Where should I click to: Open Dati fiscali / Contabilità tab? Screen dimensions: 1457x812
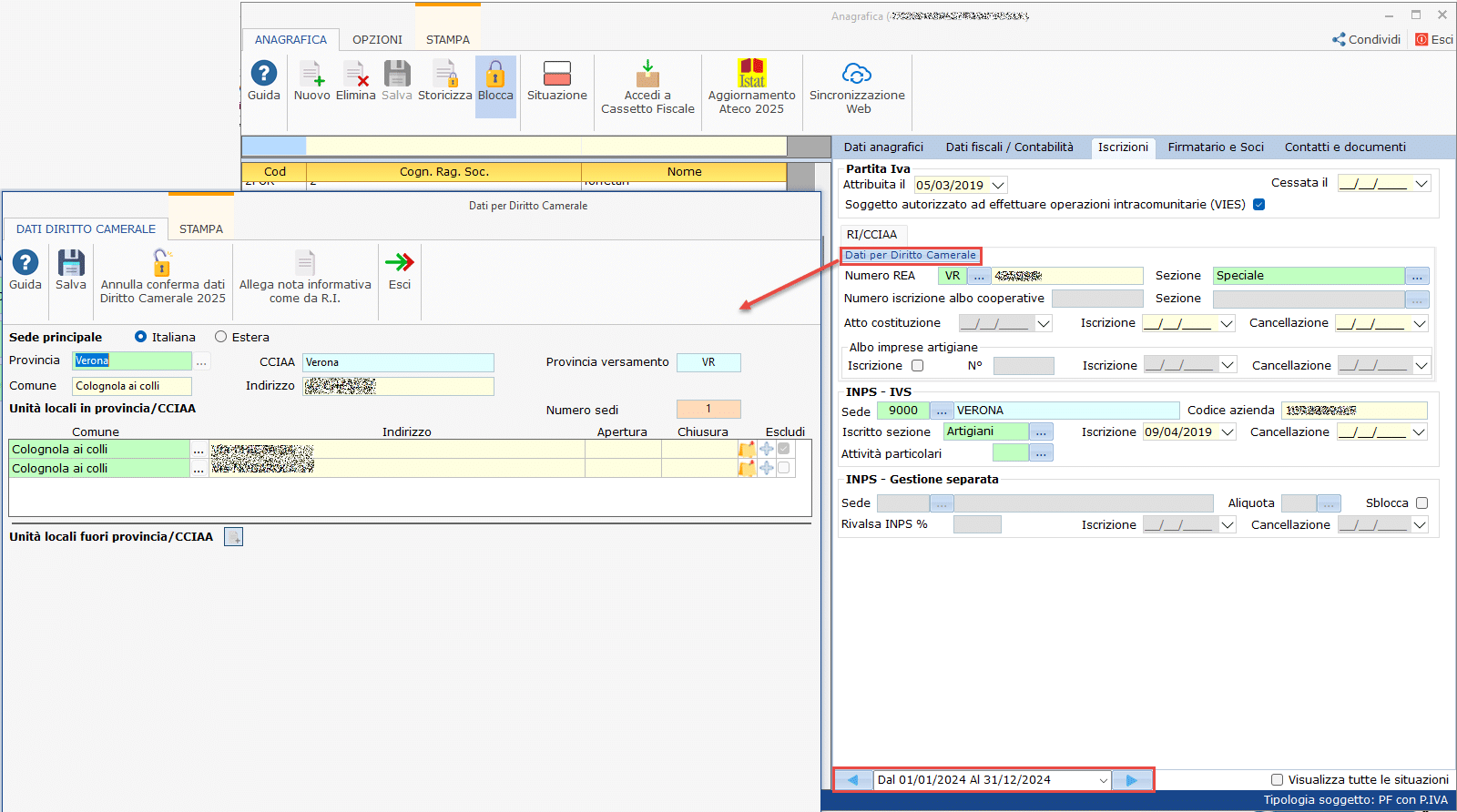pos(1009,147)
